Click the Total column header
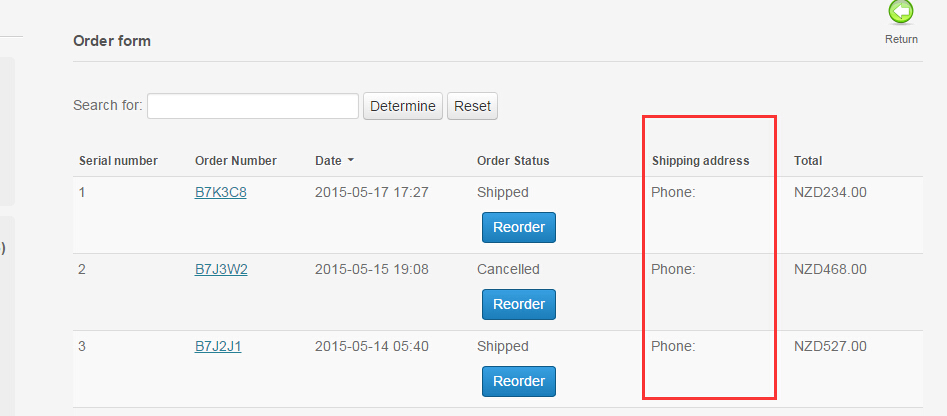The width and height of the screenshot is (947, 416). click(x=808, y=161)
